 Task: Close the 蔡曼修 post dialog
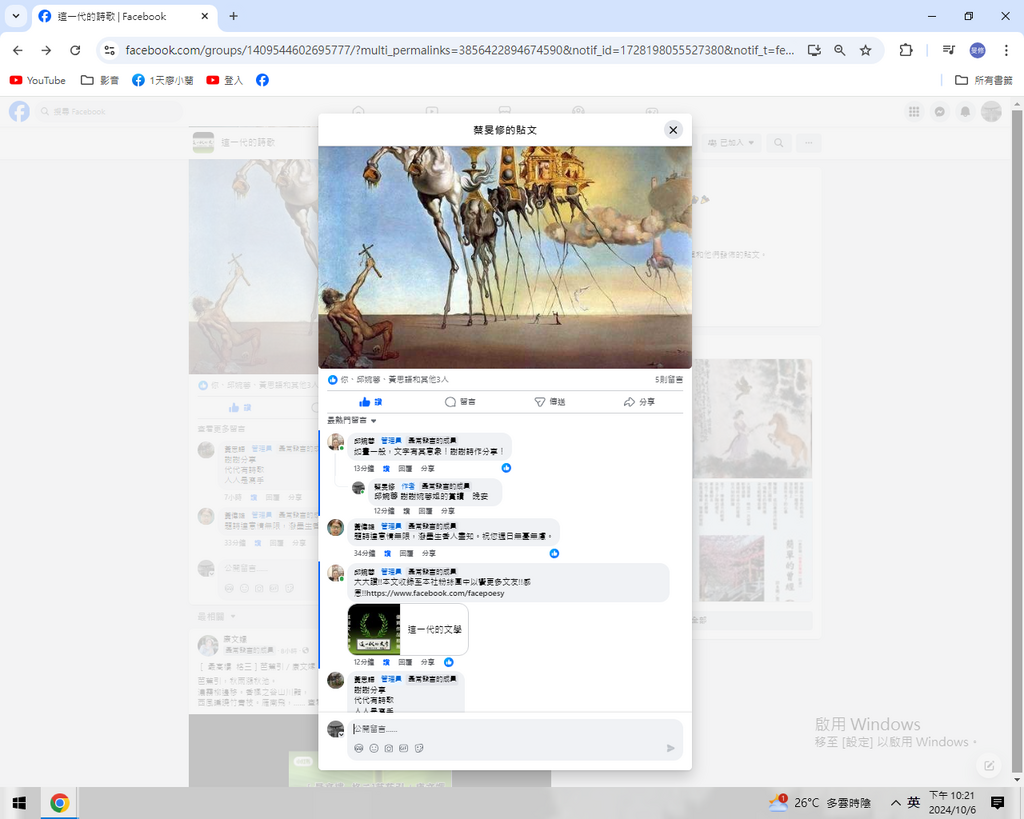[673, 130]
